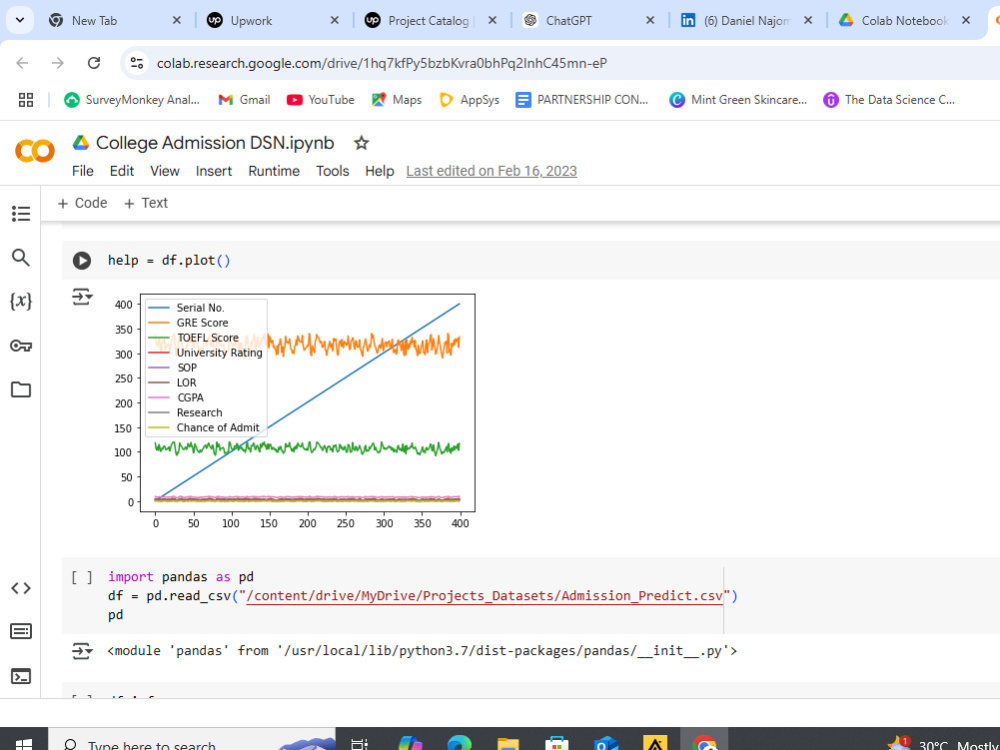Go forward in browser history
Viewport: 1000px width, 750px height.
click(x=58, y=62)
